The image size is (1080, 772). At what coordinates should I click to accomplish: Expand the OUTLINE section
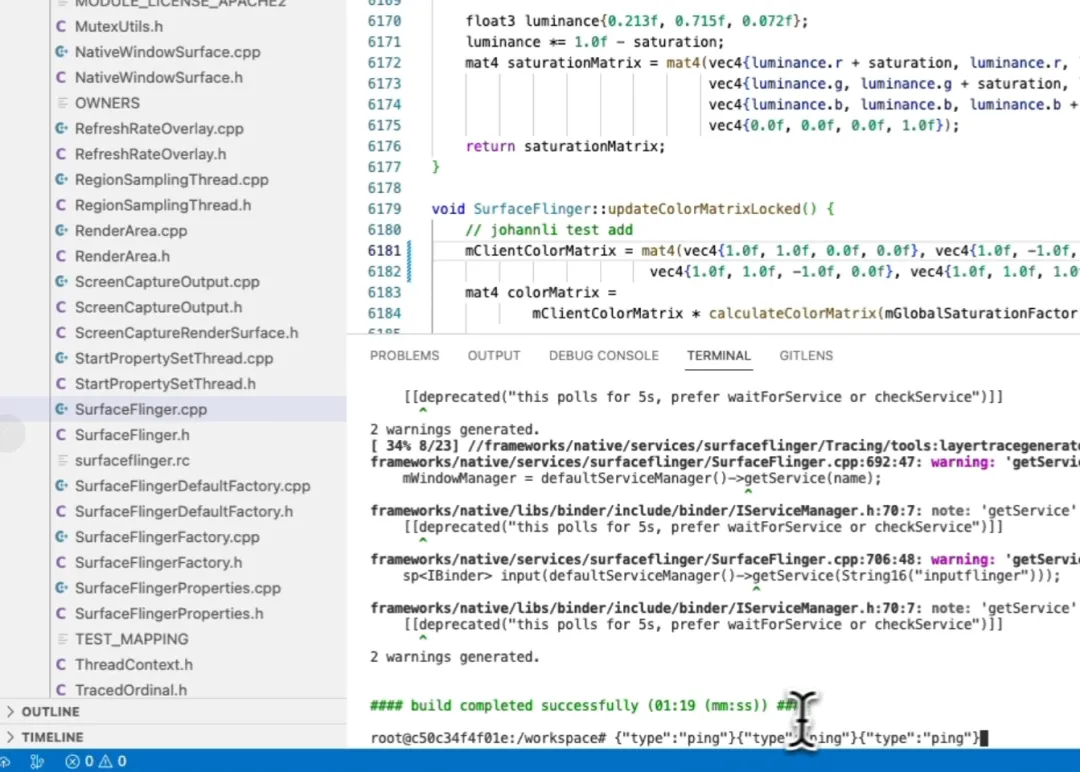[x=50, y=711]
